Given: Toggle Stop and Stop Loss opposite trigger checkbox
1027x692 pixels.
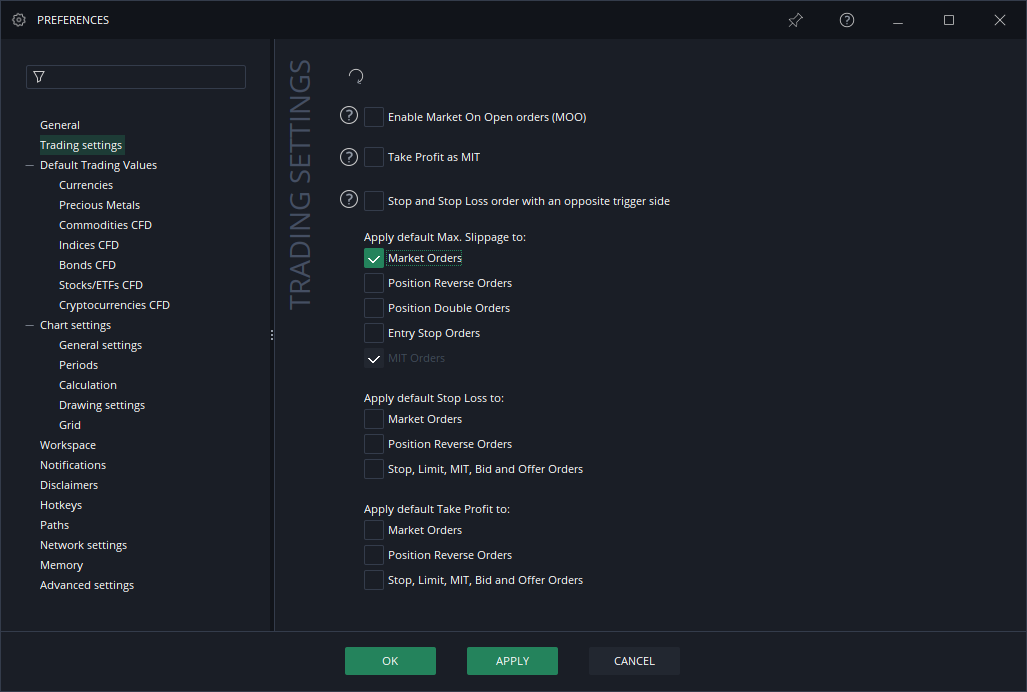Looking at the screenshot, I should click(374, 201).
